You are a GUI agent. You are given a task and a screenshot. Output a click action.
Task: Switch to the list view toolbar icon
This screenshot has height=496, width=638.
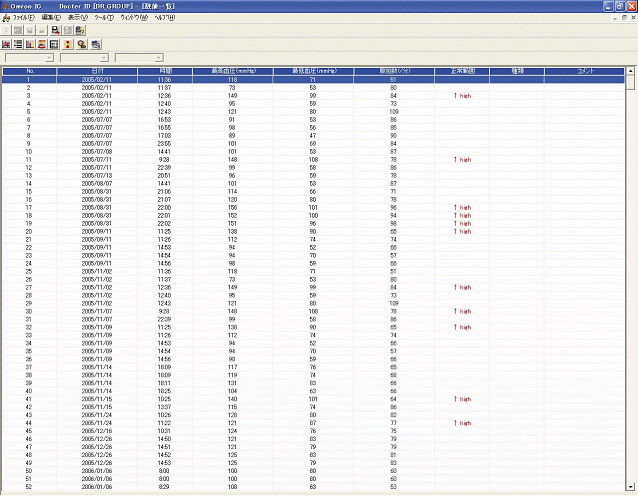[18, 44]
